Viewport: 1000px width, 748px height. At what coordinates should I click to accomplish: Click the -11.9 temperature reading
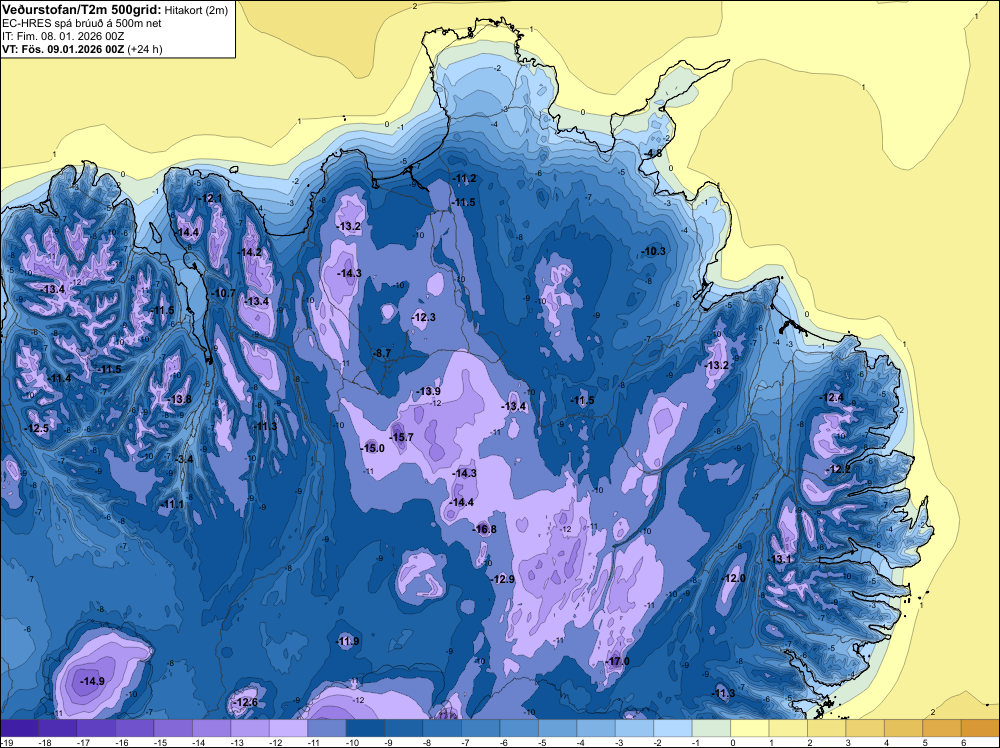348,642
